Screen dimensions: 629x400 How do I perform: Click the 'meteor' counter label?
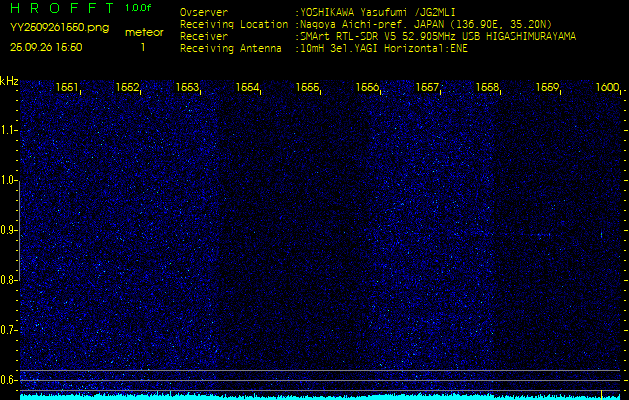144,32
